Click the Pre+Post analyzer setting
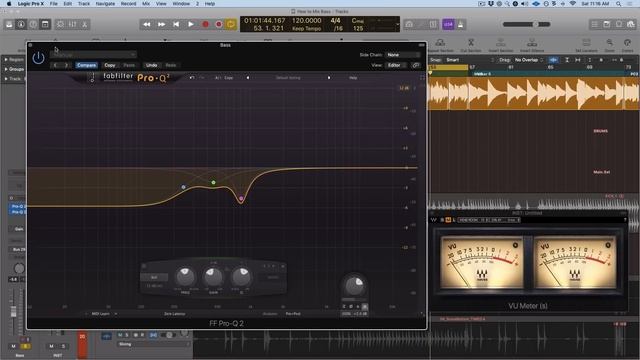The height and width of the screenshot is (360, 640). click(293, 314)
